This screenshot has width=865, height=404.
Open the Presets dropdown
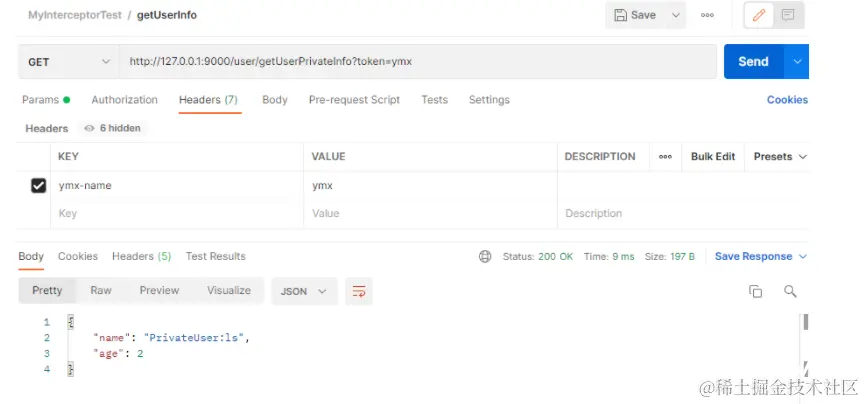(780, 157)
